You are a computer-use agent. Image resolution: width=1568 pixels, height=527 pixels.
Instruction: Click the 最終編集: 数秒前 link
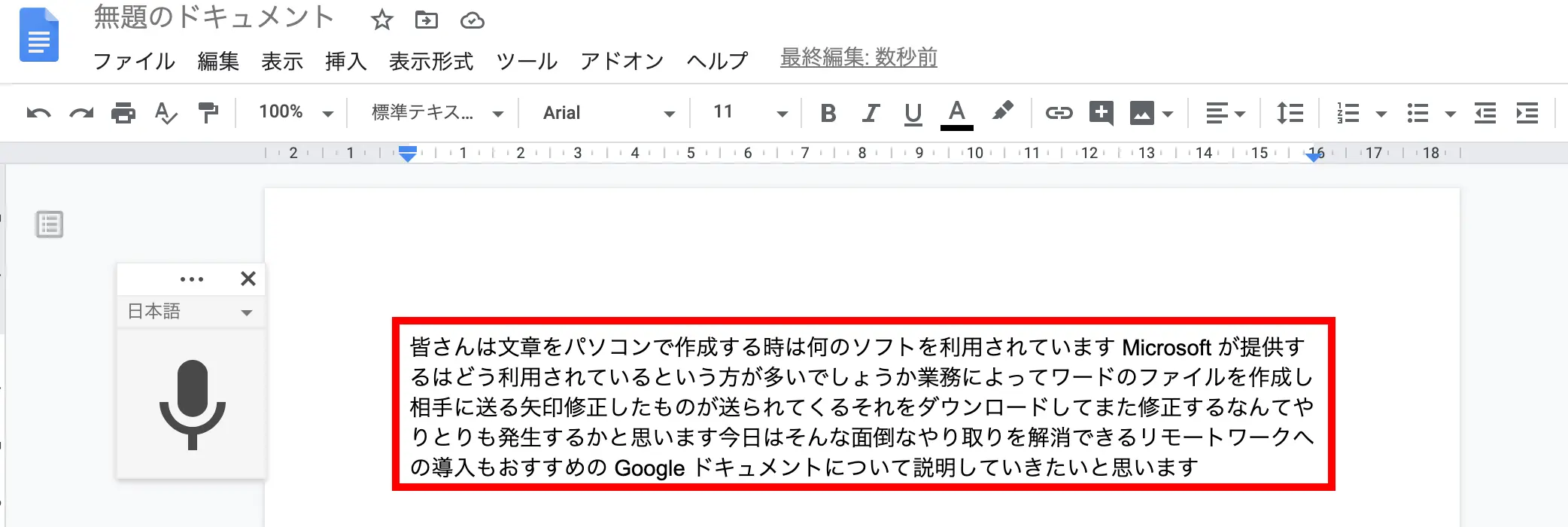click(858, 58)
